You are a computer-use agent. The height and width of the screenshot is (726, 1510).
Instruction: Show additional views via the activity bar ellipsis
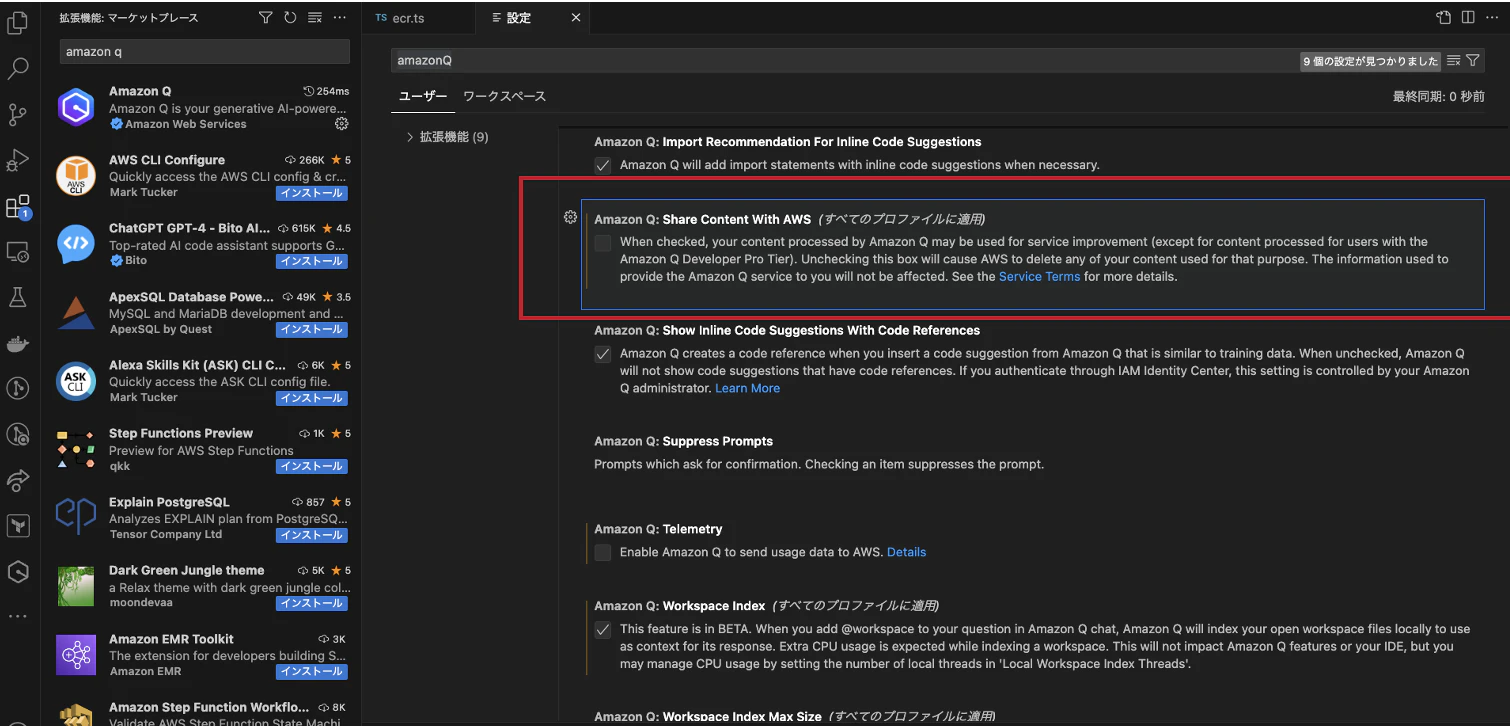18,616
